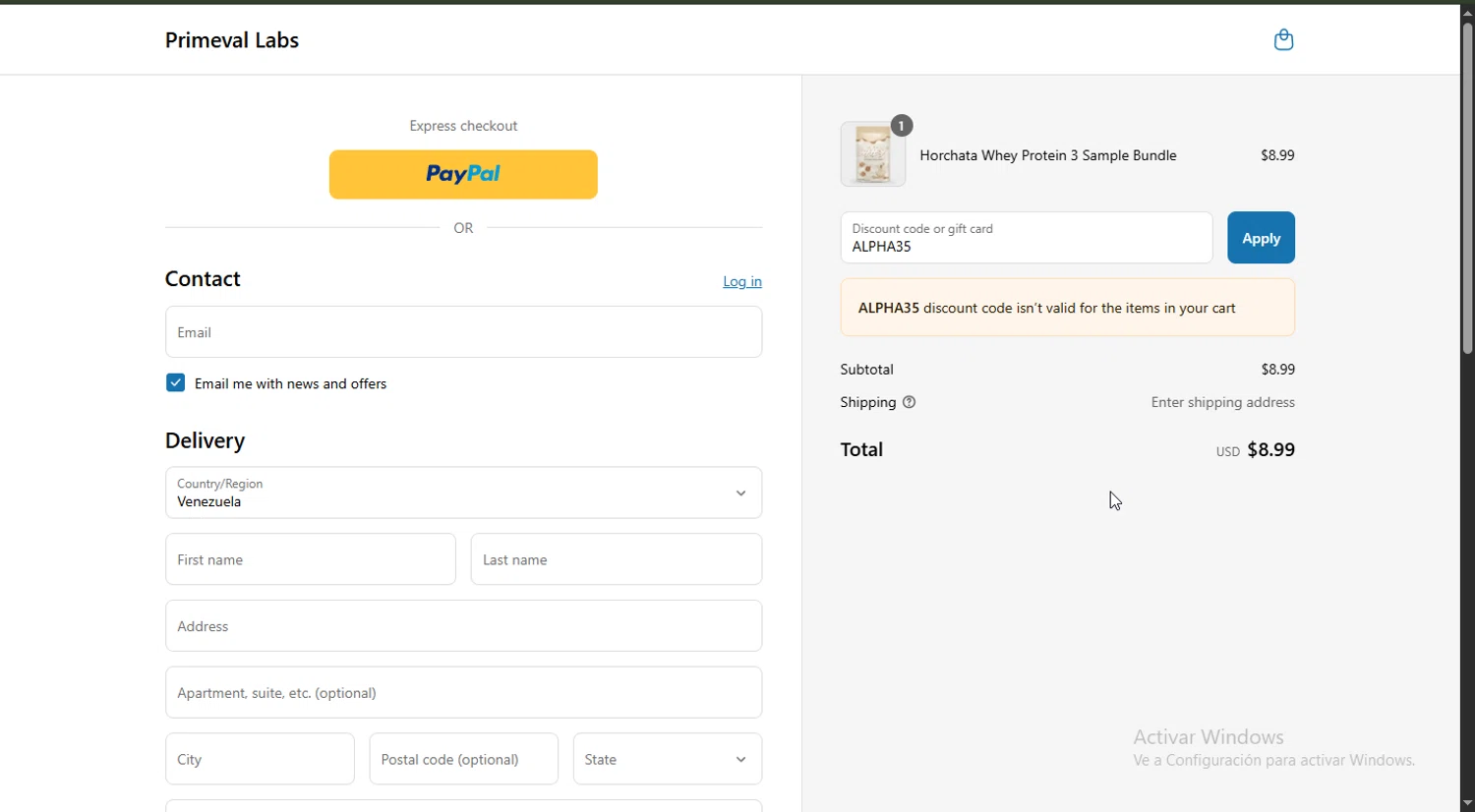Image resolution: width=1475 pixels, height=812 pixels.
Task: Click the Horchata Whey Protein 3 Sample Bundle name
Action: pos(1048,155)
